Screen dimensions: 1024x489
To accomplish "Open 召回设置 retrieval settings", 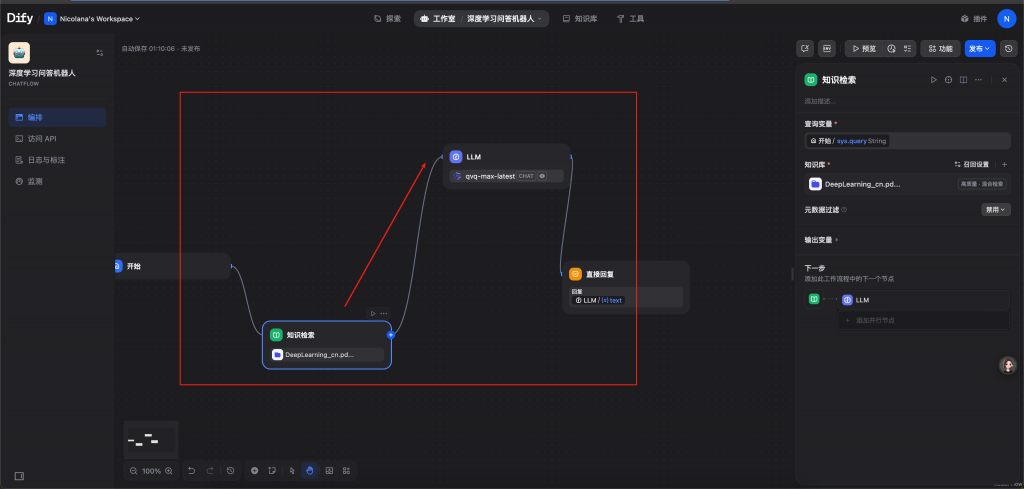I will pos(971,164).
